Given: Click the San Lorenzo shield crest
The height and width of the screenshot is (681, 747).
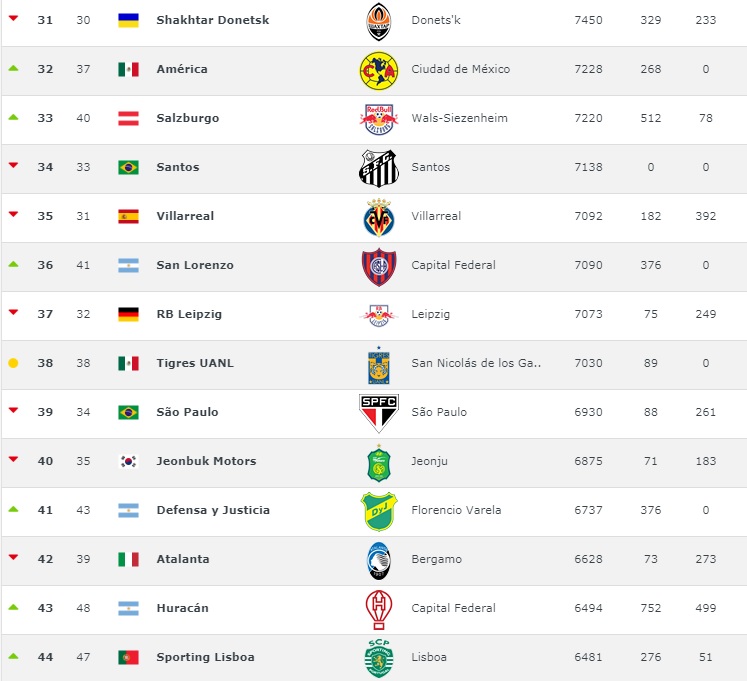Looking at the screenshot, I should point(379,267).
